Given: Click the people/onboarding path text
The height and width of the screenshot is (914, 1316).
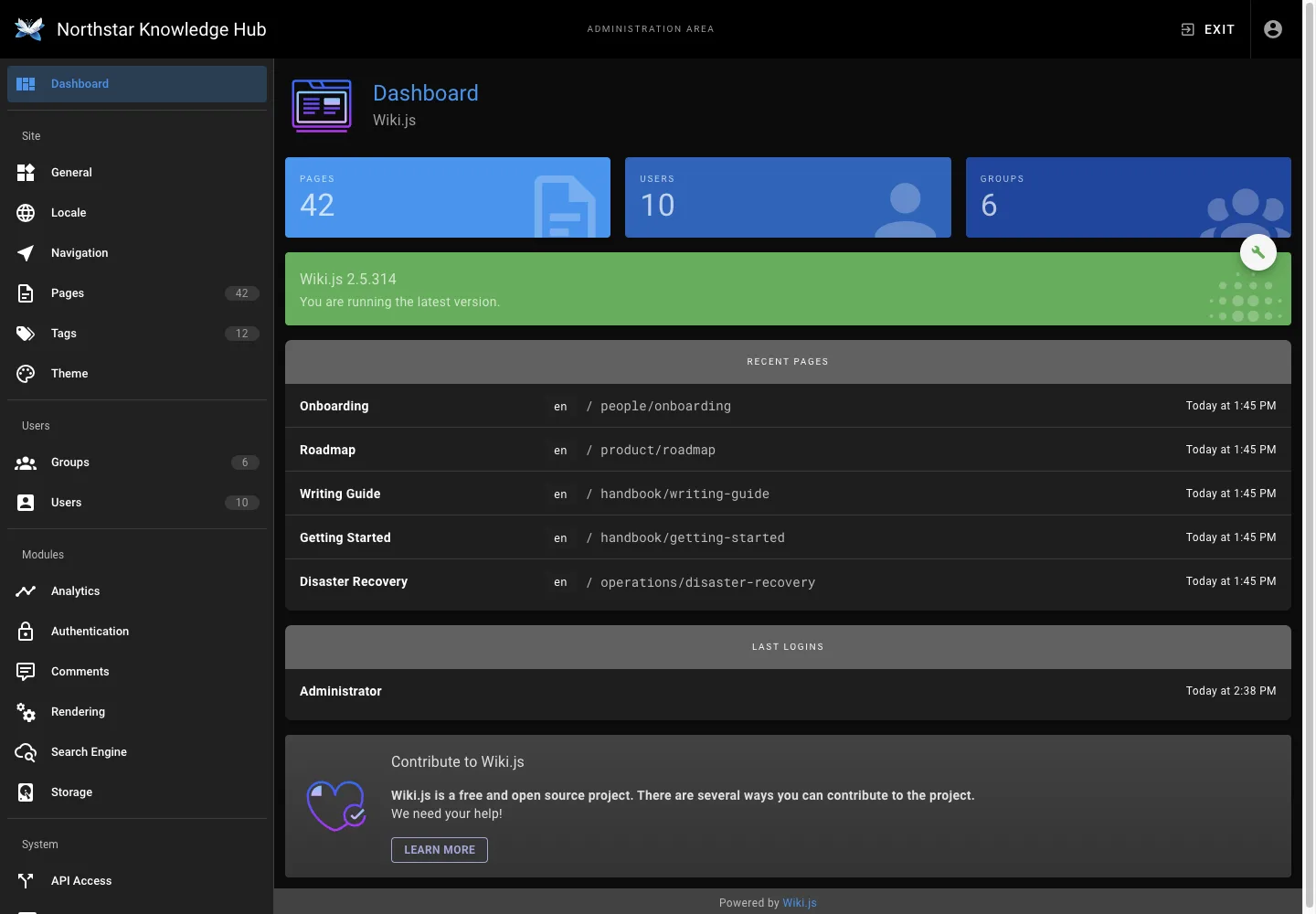Looking at the screenshot, I should (665, 406).
